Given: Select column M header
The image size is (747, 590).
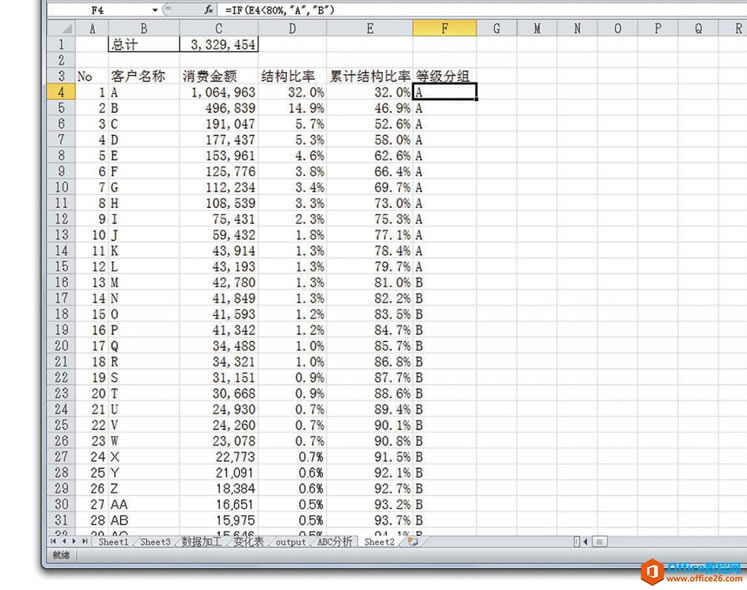Looking at the screenshot, I should 537,28.
